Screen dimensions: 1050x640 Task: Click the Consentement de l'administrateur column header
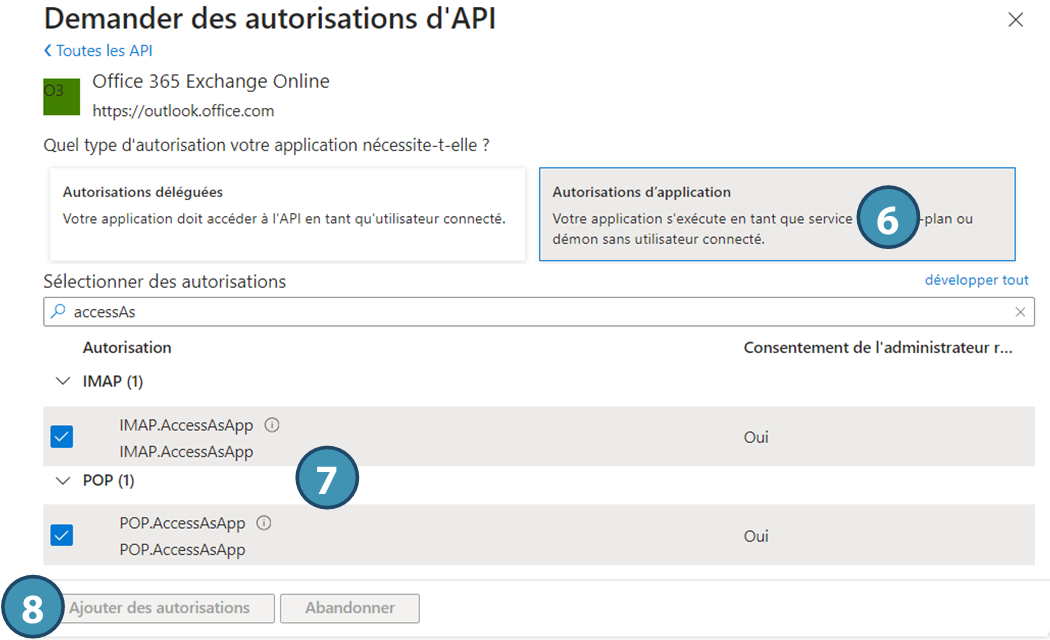coord(877,348)
